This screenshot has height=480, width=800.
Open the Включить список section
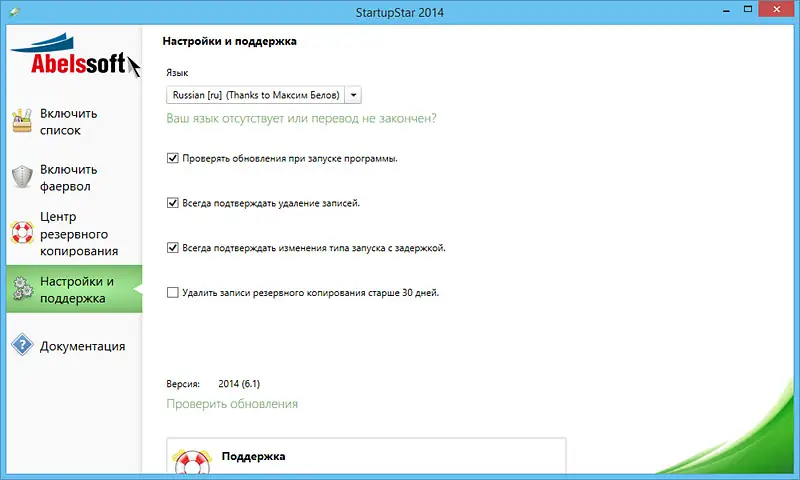click(74, 121)
